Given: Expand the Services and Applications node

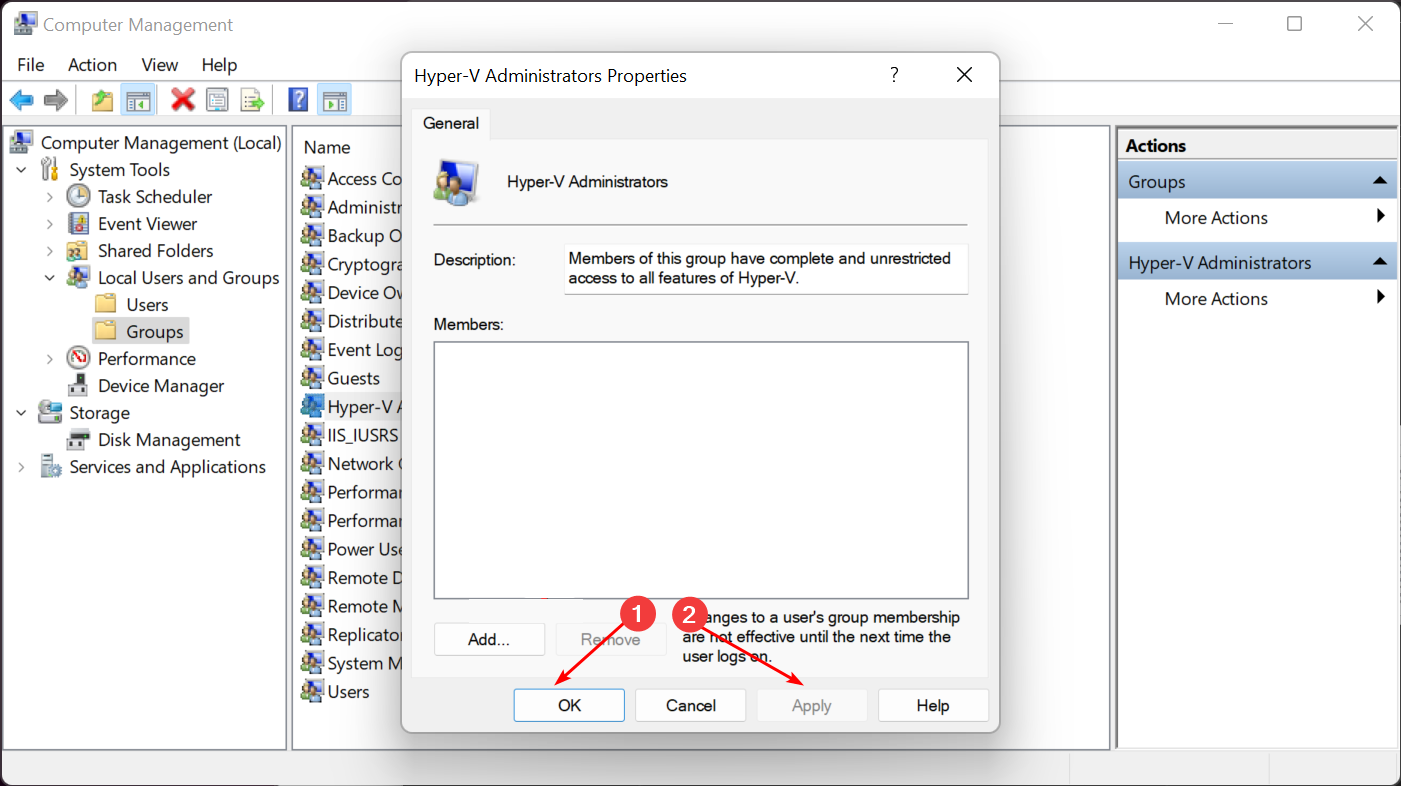Looking at the screenshot, I should (22, 467).
